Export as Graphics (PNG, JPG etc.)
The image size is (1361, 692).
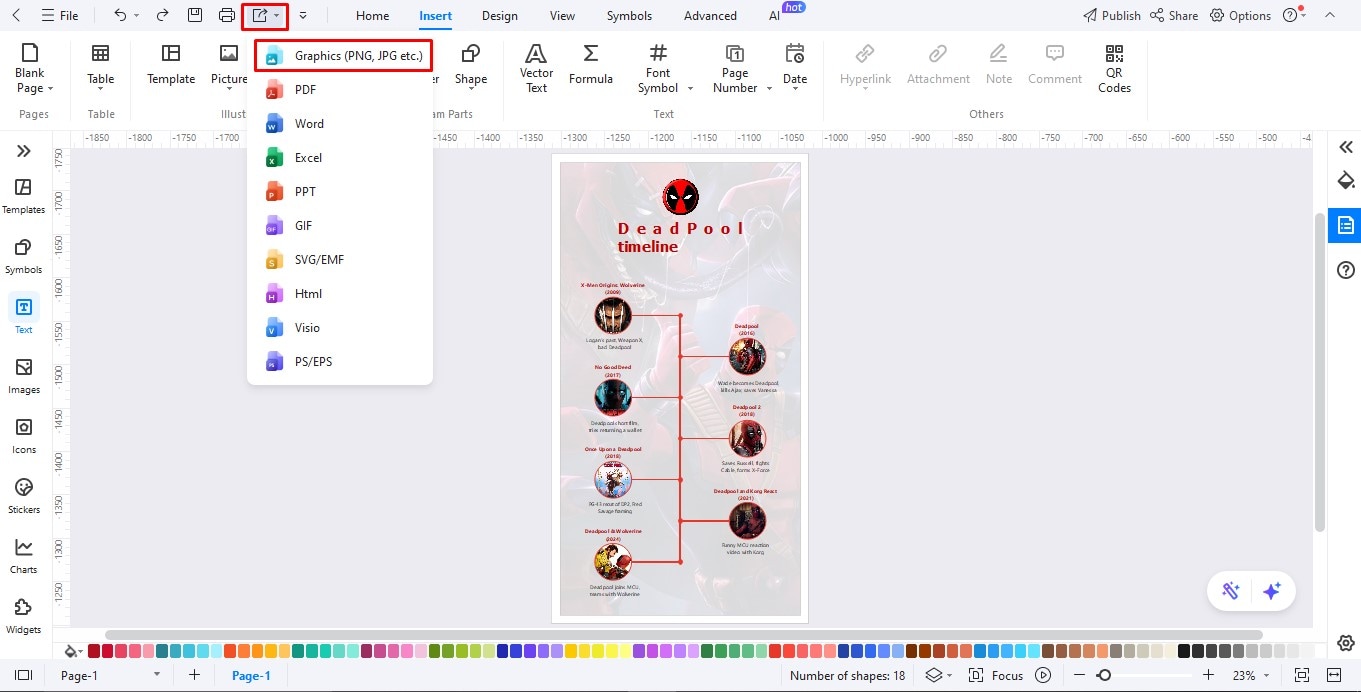click(343, 56)
